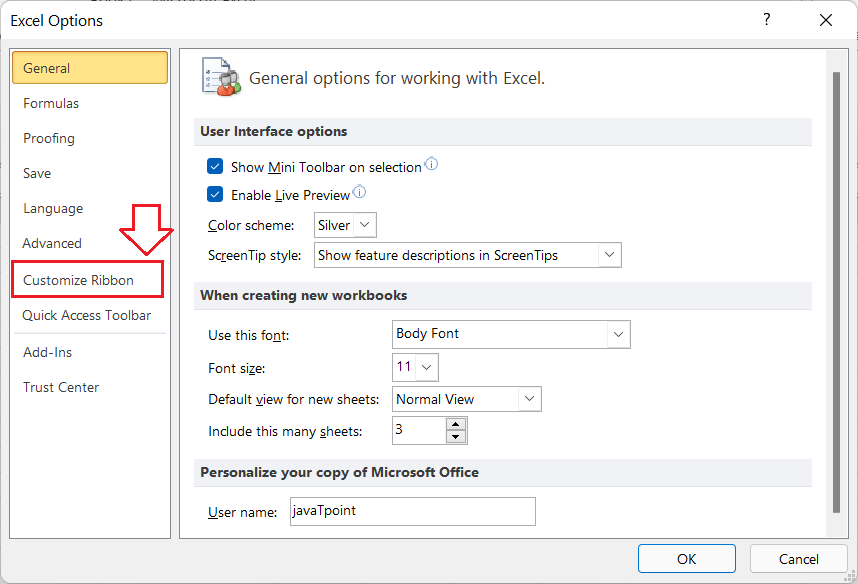Click the Color scheme label

pyautogui.click(x=251, y=225)
